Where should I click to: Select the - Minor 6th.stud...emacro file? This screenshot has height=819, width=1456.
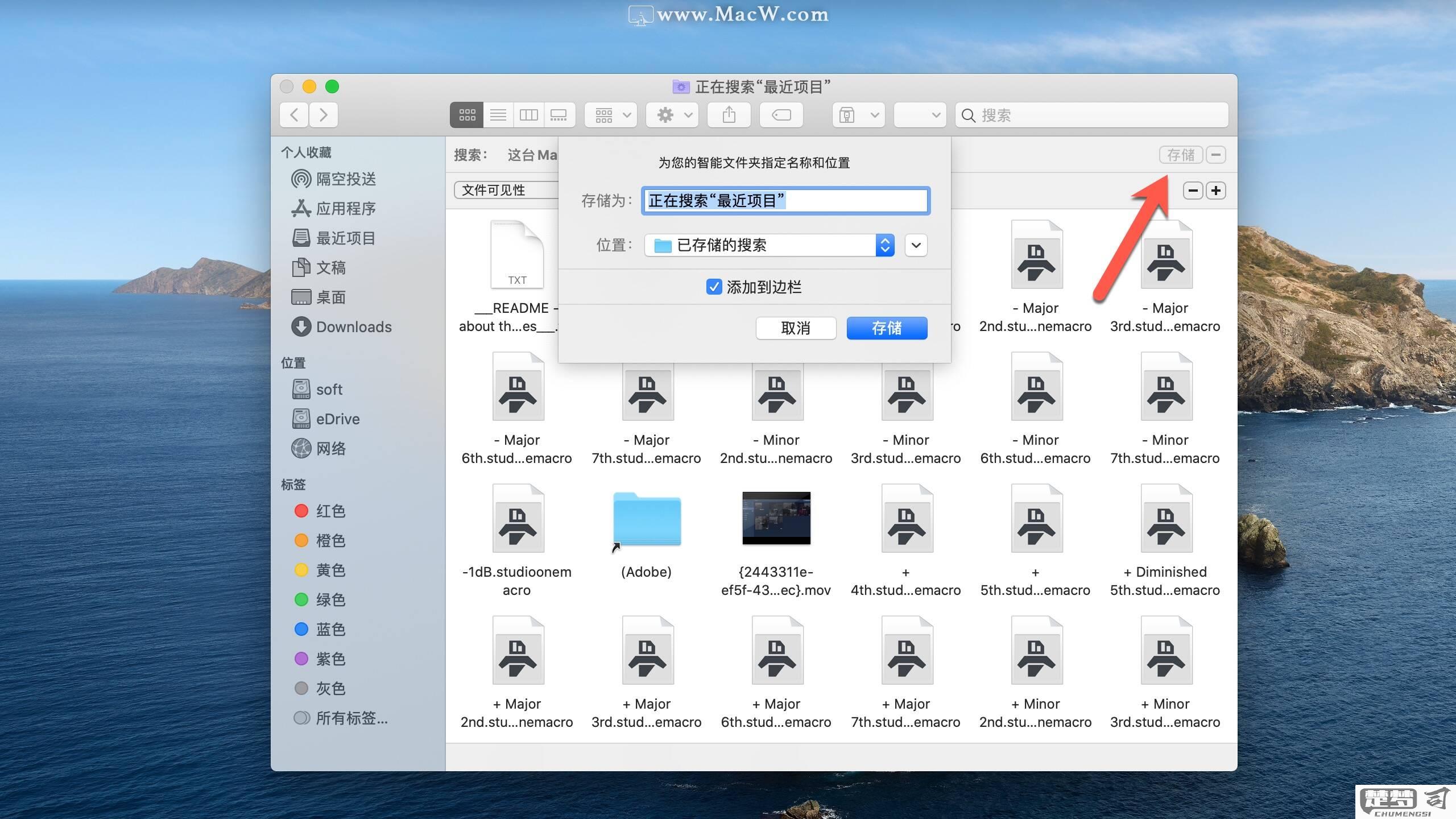(1036, 386)
